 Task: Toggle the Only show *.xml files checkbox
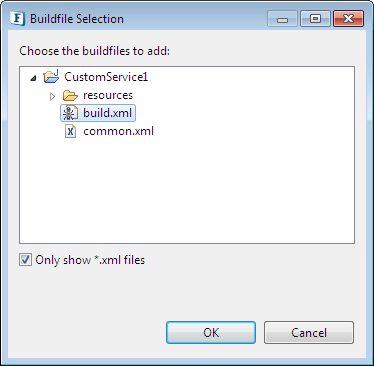click(25, 260)
